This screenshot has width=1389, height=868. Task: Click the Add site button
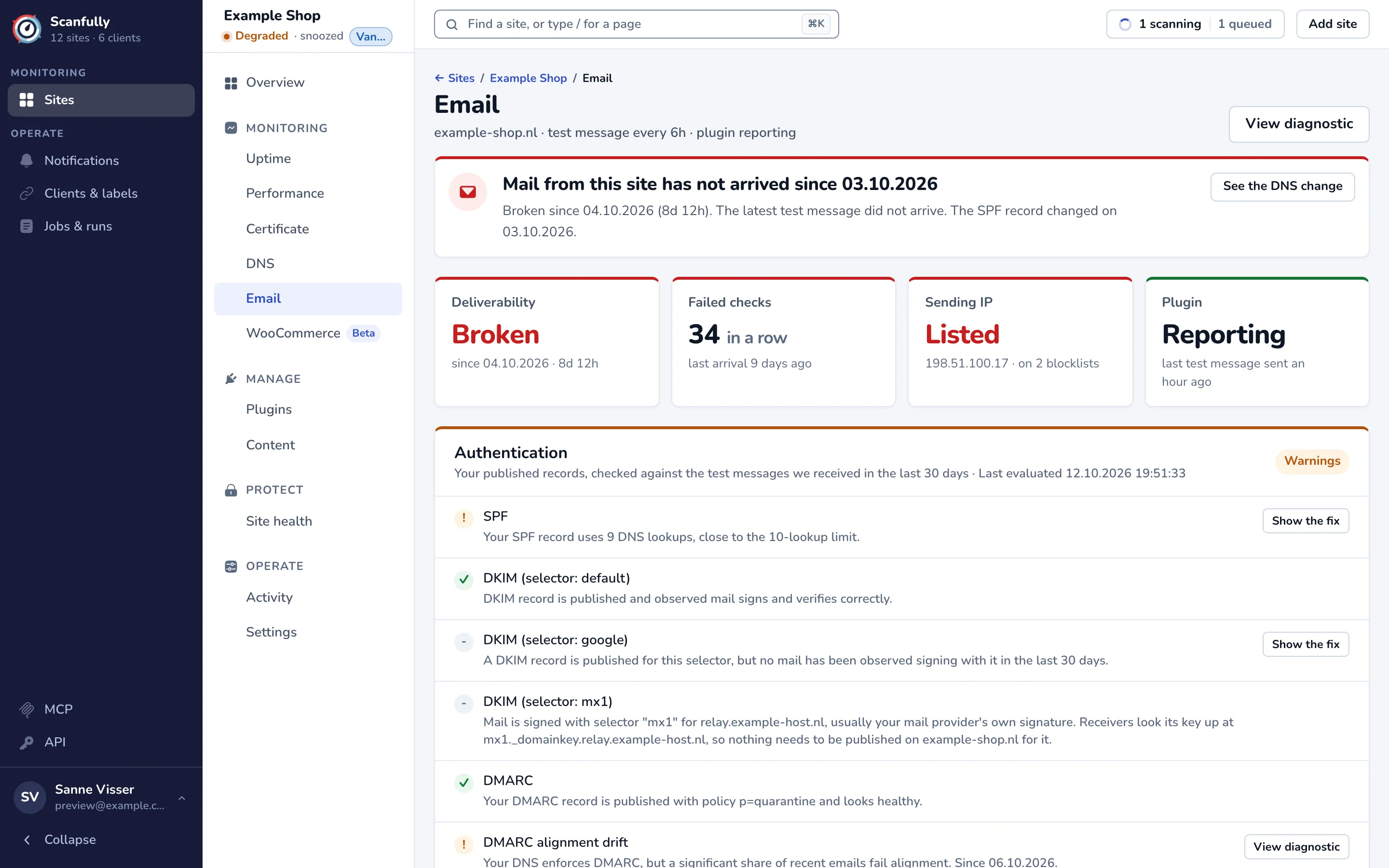(1332, 24)
